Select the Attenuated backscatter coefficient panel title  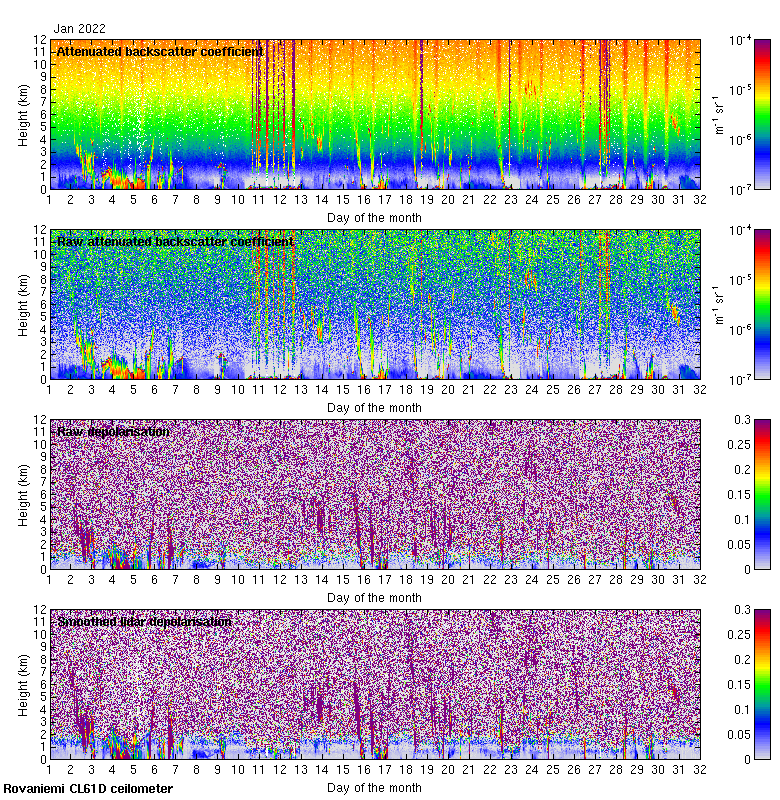[160, 51]
